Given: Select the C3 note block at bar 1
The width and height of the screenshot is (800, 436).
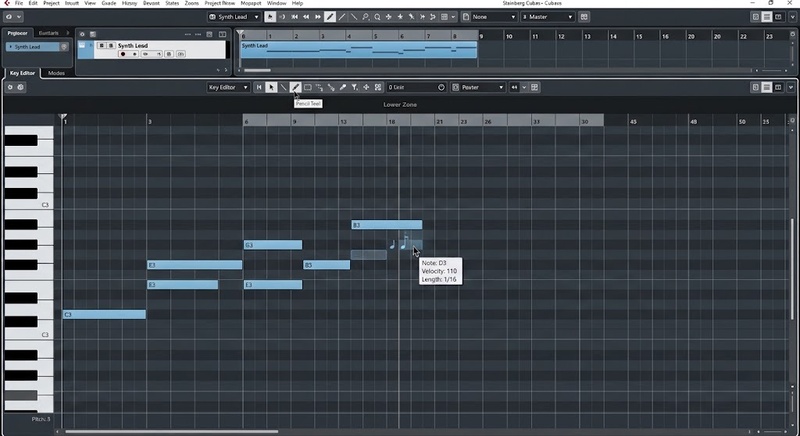Looking at the screenshot, I should (x=104, y=315).
